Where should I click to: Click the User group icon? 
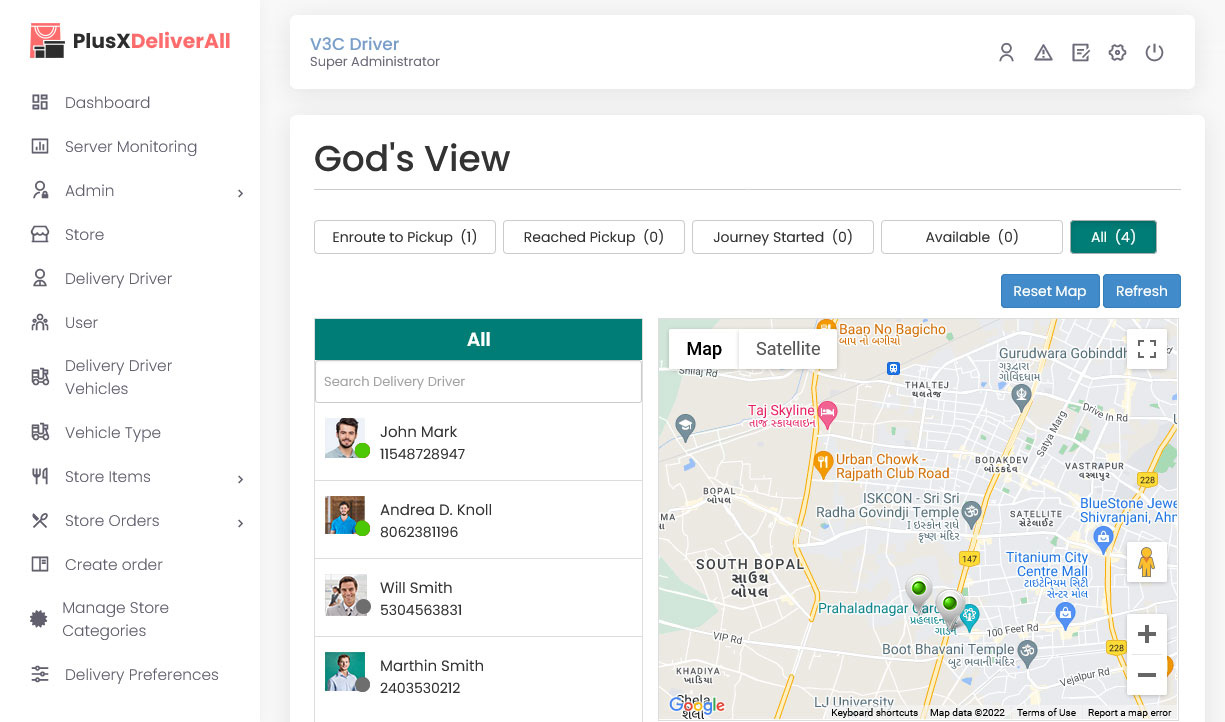40,322
